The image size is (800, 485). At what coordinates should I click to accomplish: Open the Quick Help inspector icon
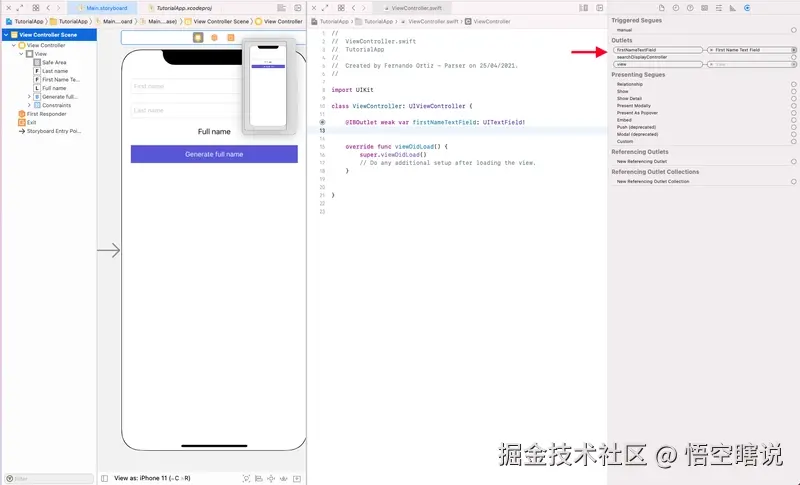pos(690,8)
